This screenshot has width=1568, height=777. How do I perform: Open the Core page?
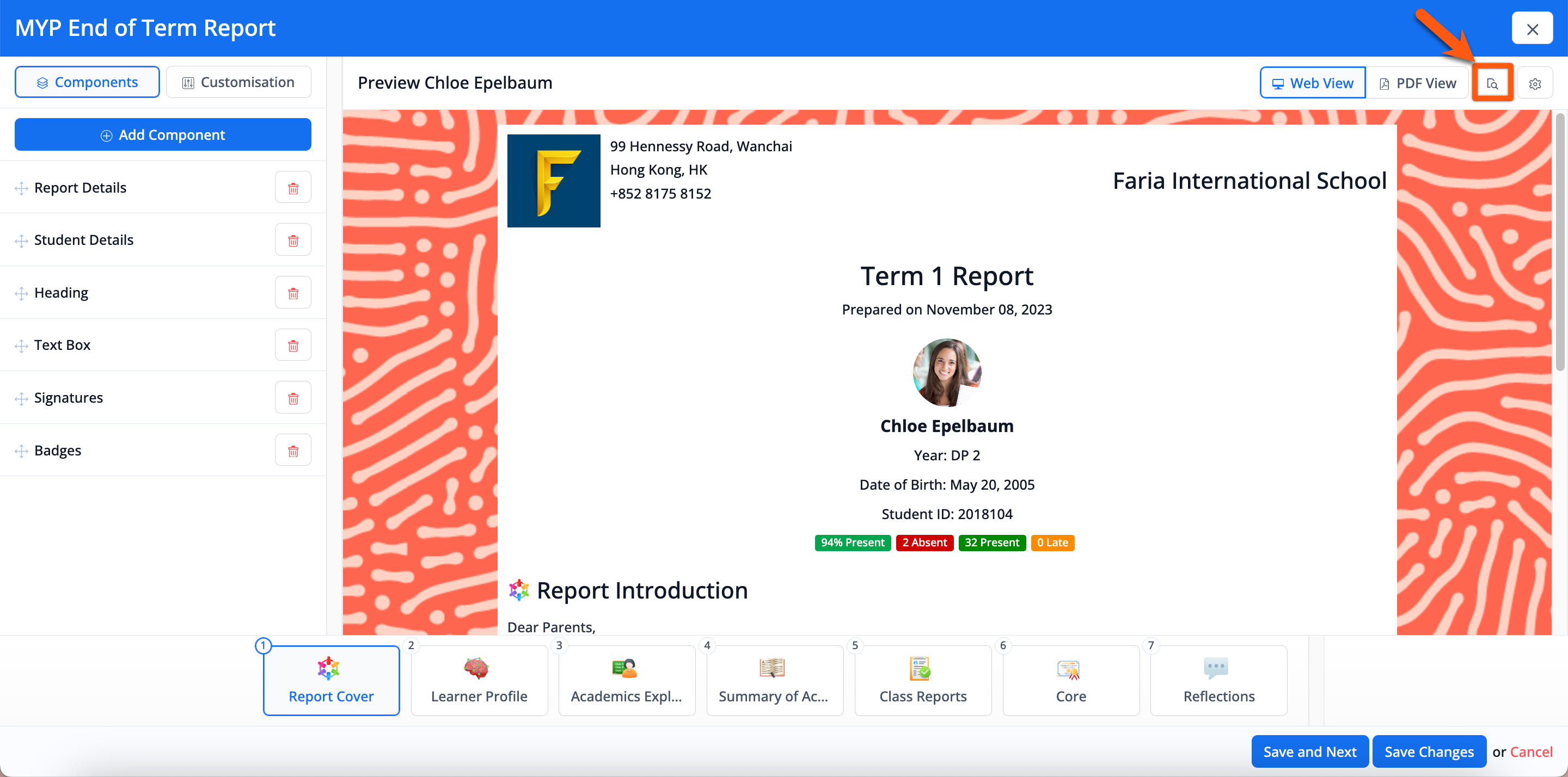[x=1071, y=680]
